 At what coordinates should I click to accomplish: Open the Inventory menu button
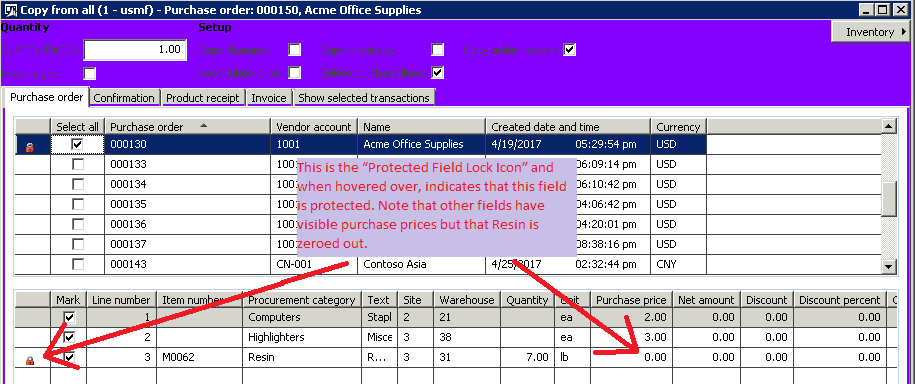(872, 32)
